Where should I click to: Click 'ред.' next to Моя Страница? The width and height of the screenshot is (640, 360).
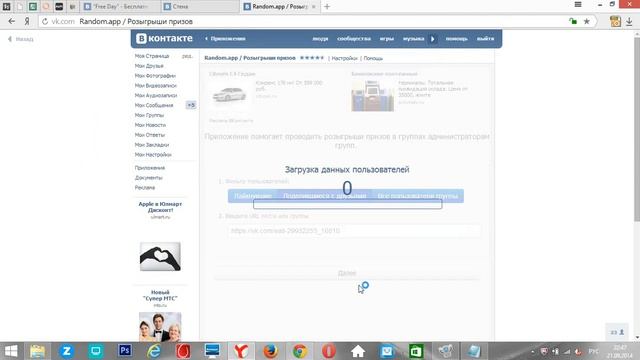coord(187,56)
